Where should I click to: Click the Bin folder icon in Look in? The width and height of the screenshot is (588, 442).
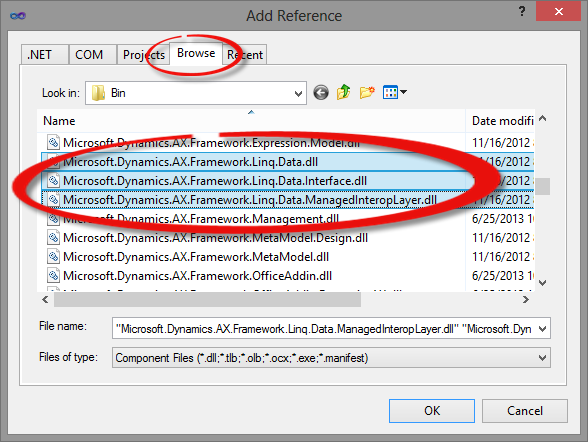(x=98, y=93)
